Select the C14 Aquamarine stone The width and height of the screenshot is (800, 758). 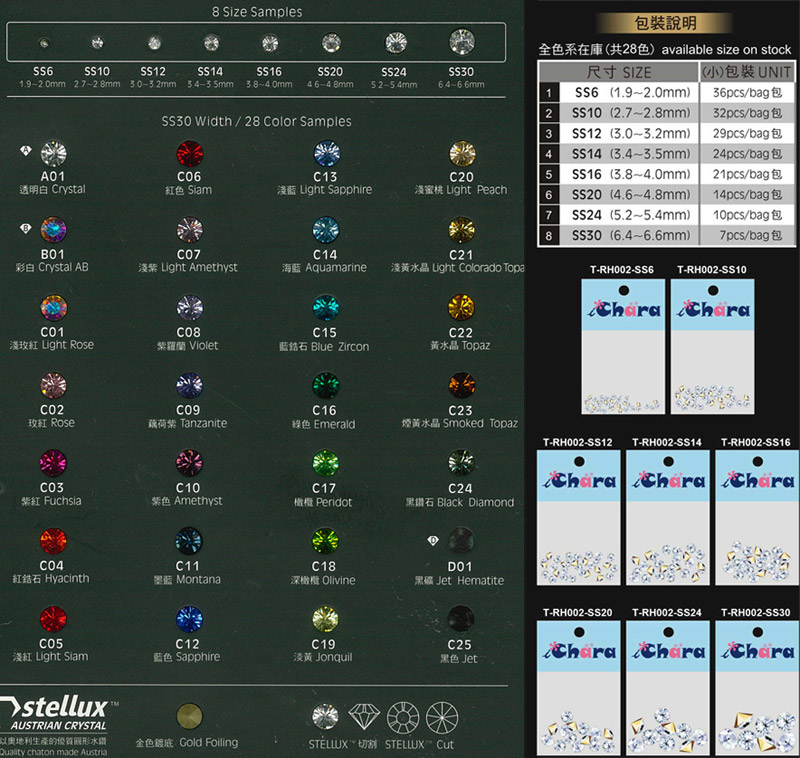coord(326,230)
